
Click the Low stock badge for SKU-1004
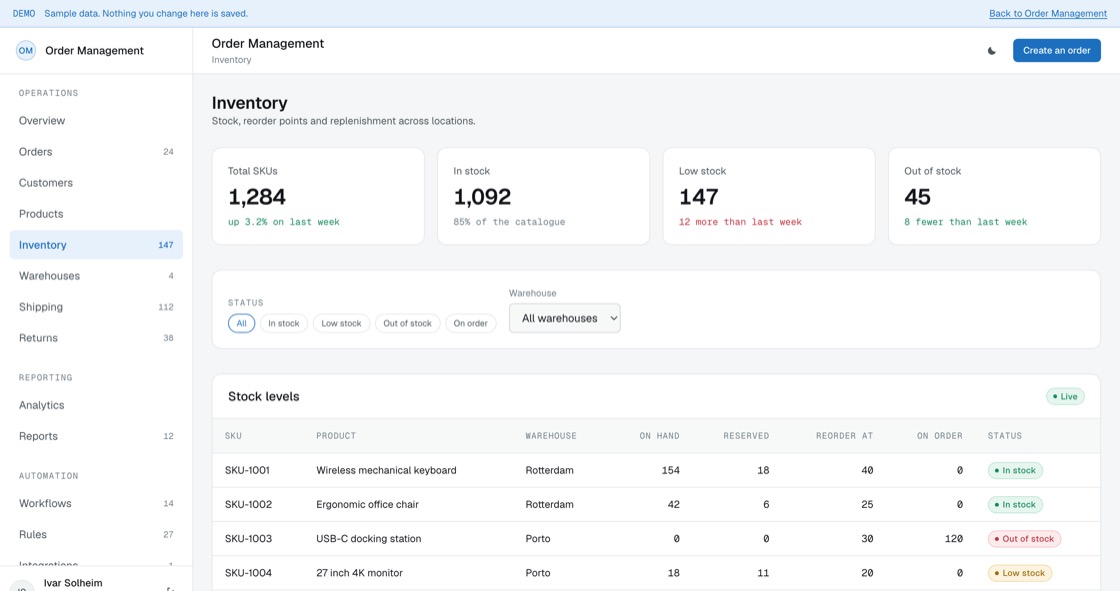click(1019, 573)
